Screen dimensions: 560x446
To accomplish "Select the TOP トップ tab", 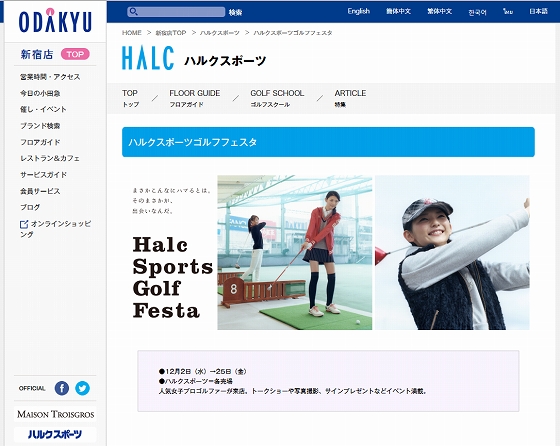I will [x=130, y=98].
